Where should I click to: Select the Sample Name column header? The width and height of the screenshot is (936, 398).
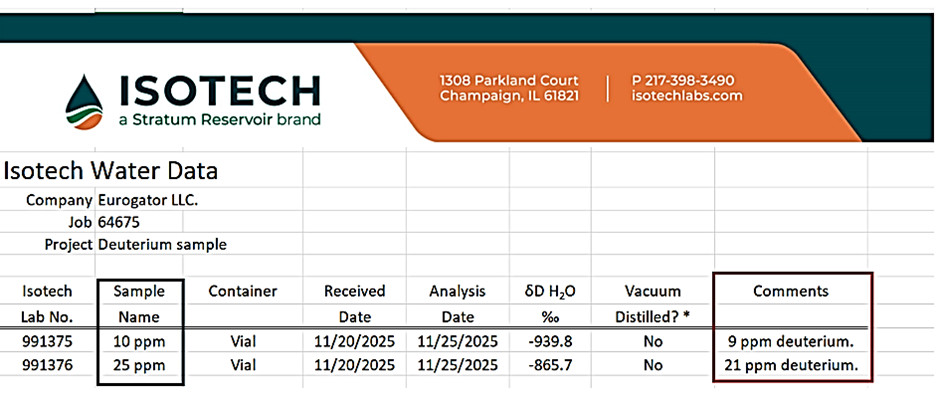tap(141, 304)
